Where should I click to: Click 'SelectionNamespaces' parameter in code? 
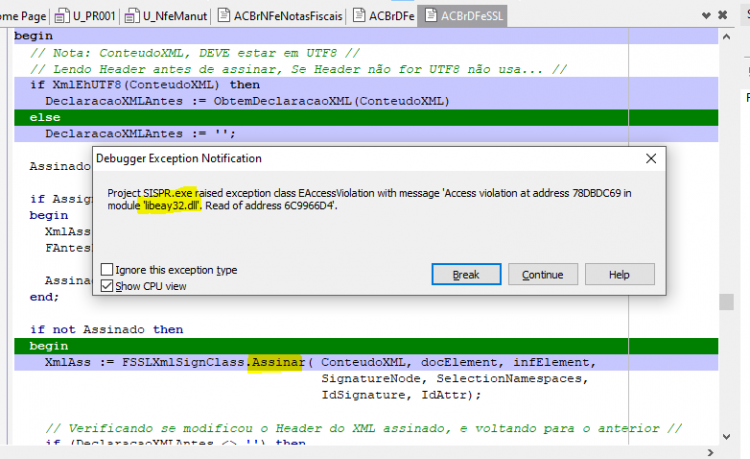coord(508,379)
